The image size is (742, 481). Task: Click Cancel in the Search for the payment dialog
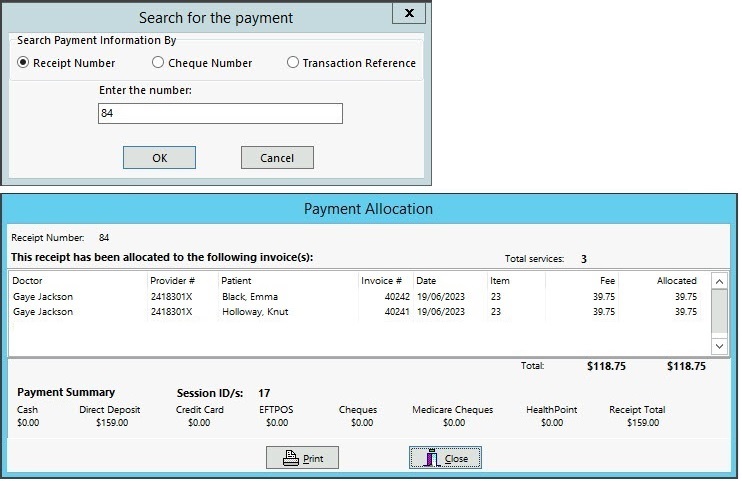click(x=277, y=158)
